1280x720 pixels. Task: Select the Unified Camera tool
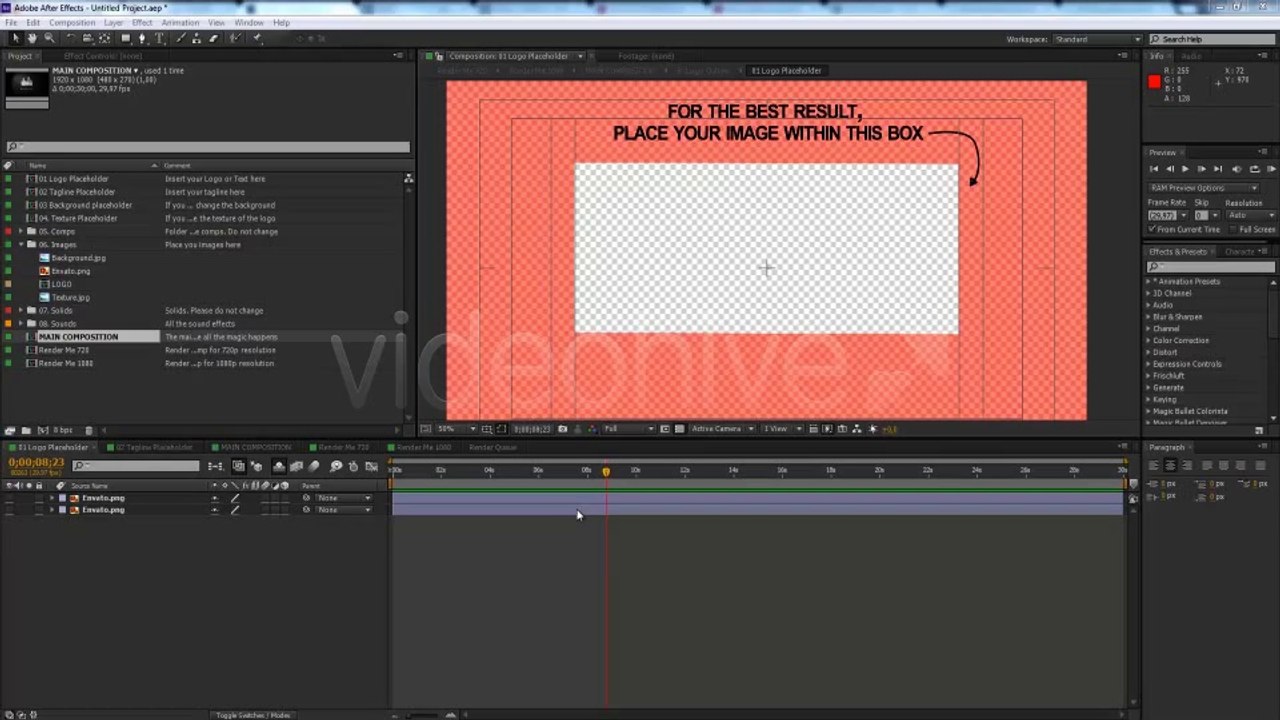pyautogui.click(x=88, y=39)
